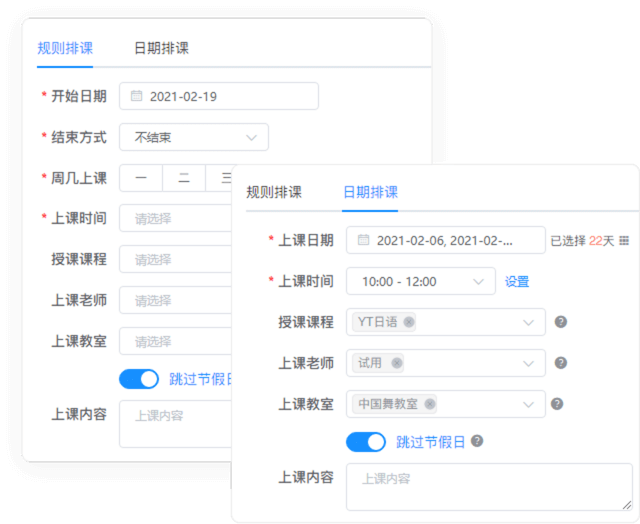The image size is (640, 524).
Task: Toggle 跳过节假日 switch in back window
Action: pyautogui.click(x=139, y=379)
